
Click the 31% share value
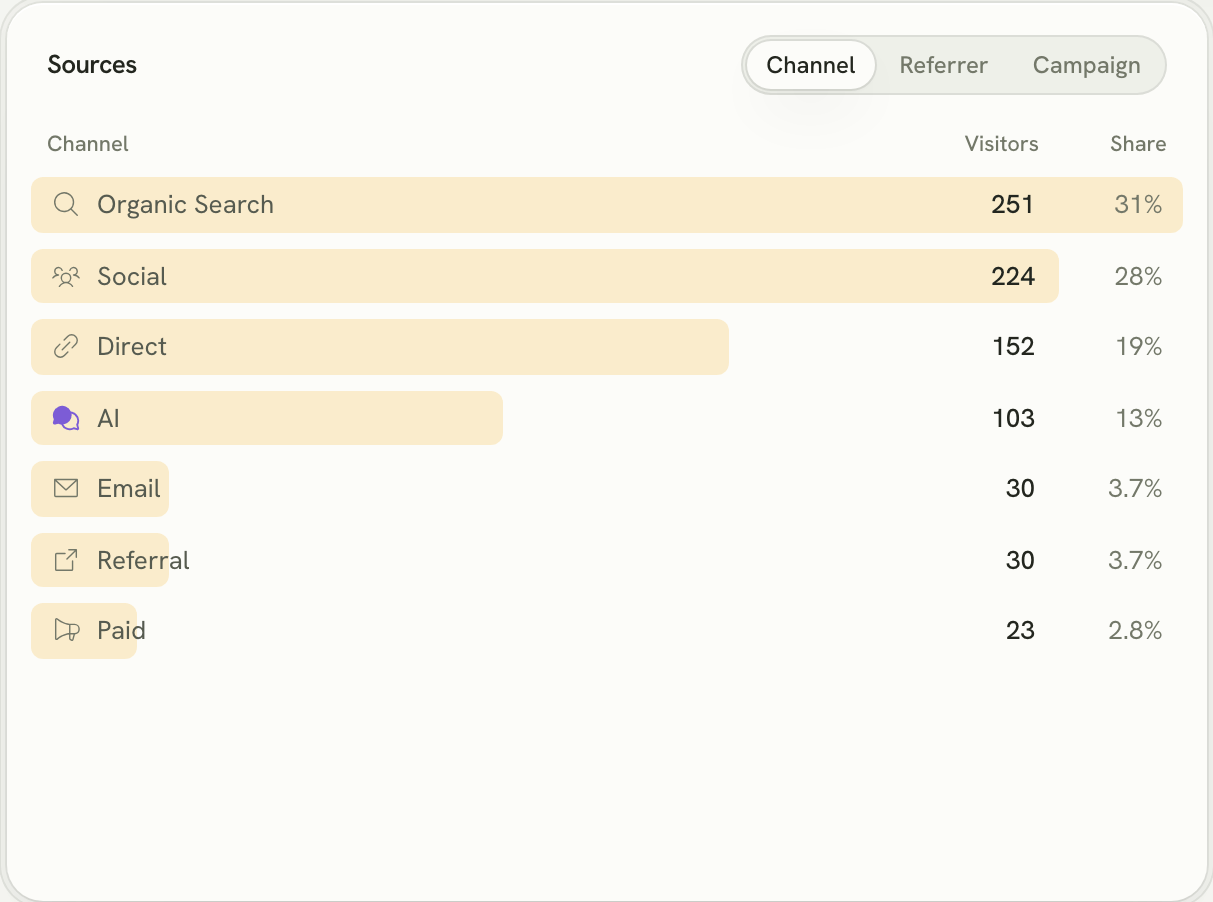point(1138,205)
